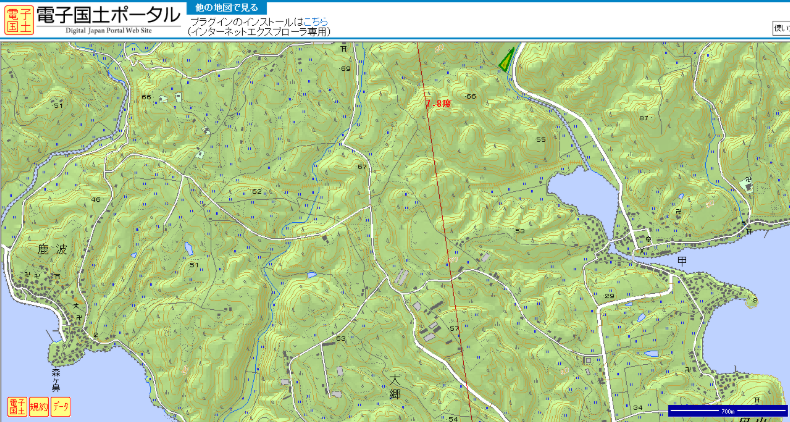This screenshot has width=790, height=422.
Task: Click the Digital Japan Portal Web Site subtitle
Action: (x=109, y=32)
